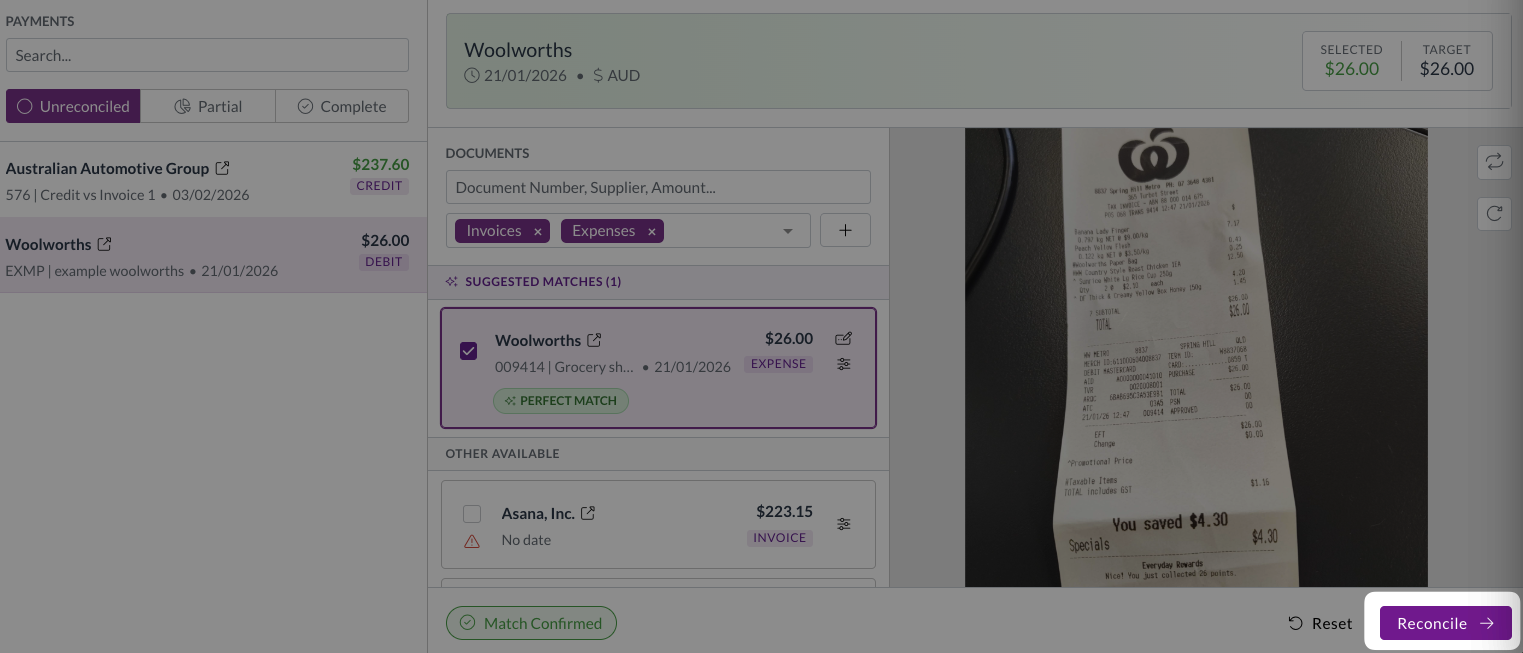Click the plus button to add document
The image size is (1523, 653).
click(845, 230)
